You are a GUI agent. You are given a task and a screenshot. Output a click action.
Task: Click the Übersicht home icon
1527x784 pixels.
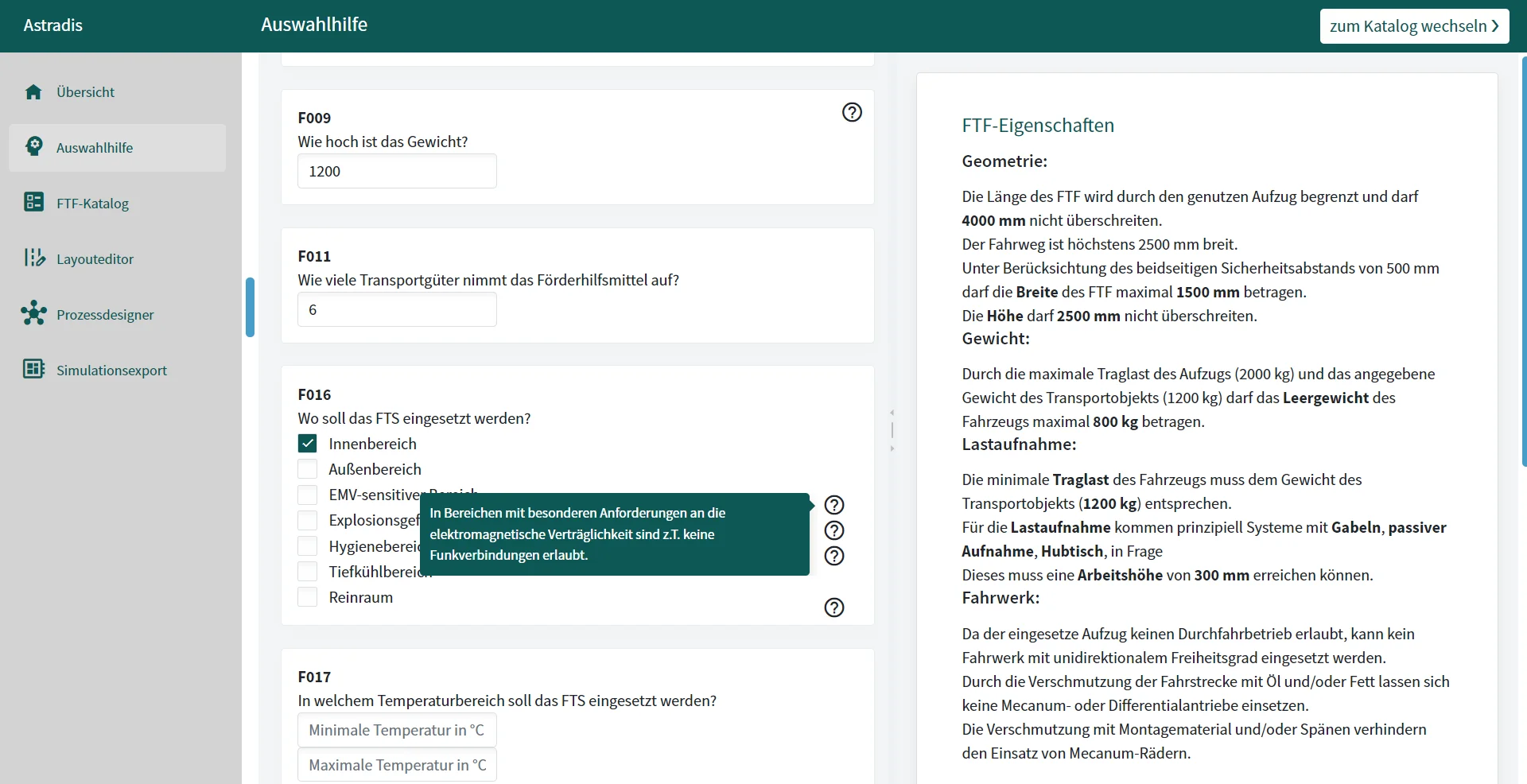(x=33, y=92)
